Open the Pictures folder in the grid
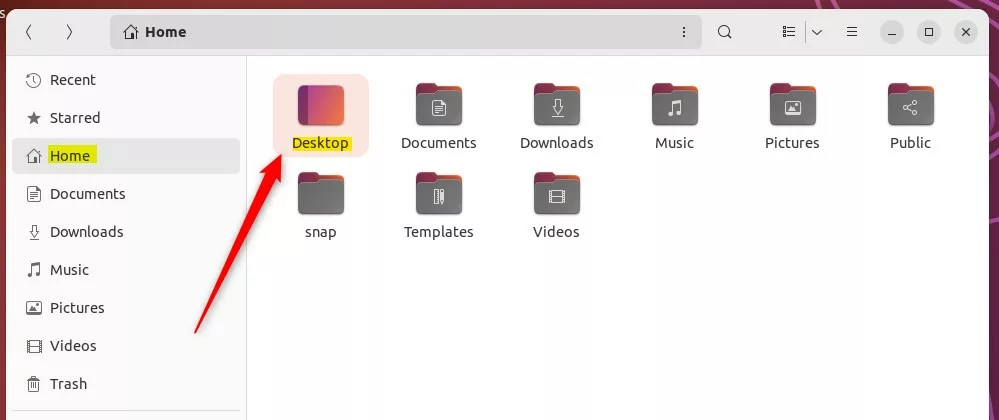This screenshot has height=420, width=999. pyautogui.click(x=793, y=105)
